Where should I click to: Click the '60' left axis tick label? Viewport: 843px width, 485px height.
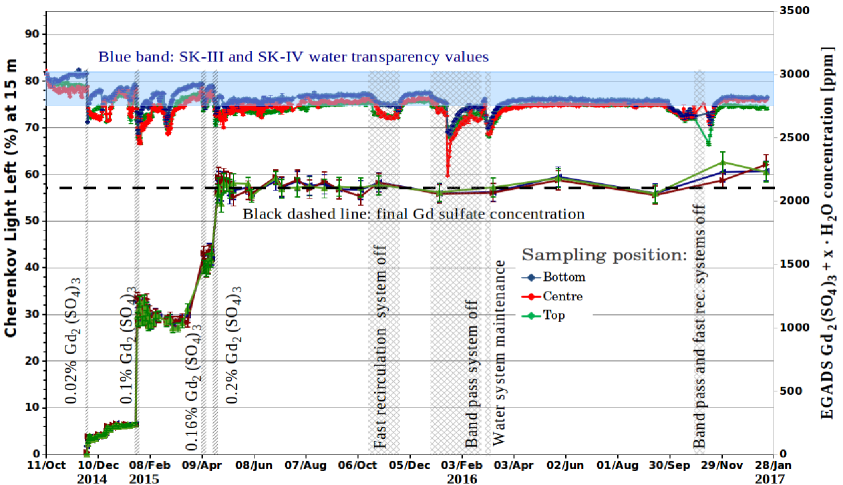click(33, 175)
